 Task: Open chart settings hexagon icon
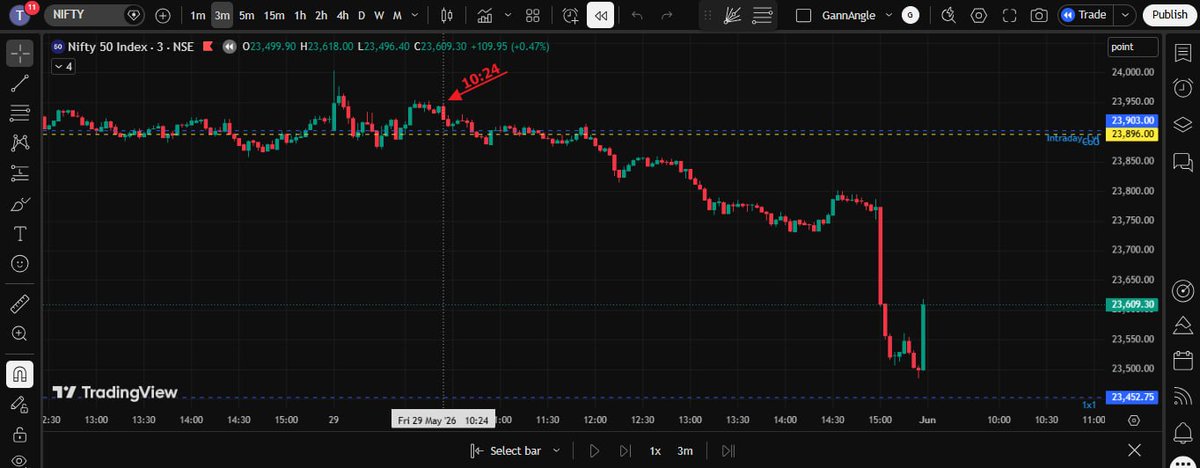click(x=979, y=15)
